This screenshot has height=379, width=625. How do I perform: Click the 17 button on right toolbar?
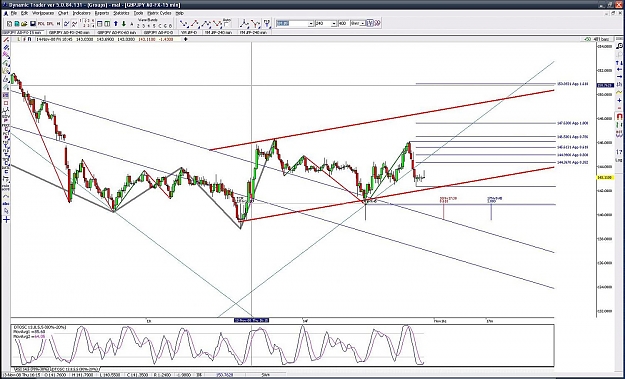619,151
